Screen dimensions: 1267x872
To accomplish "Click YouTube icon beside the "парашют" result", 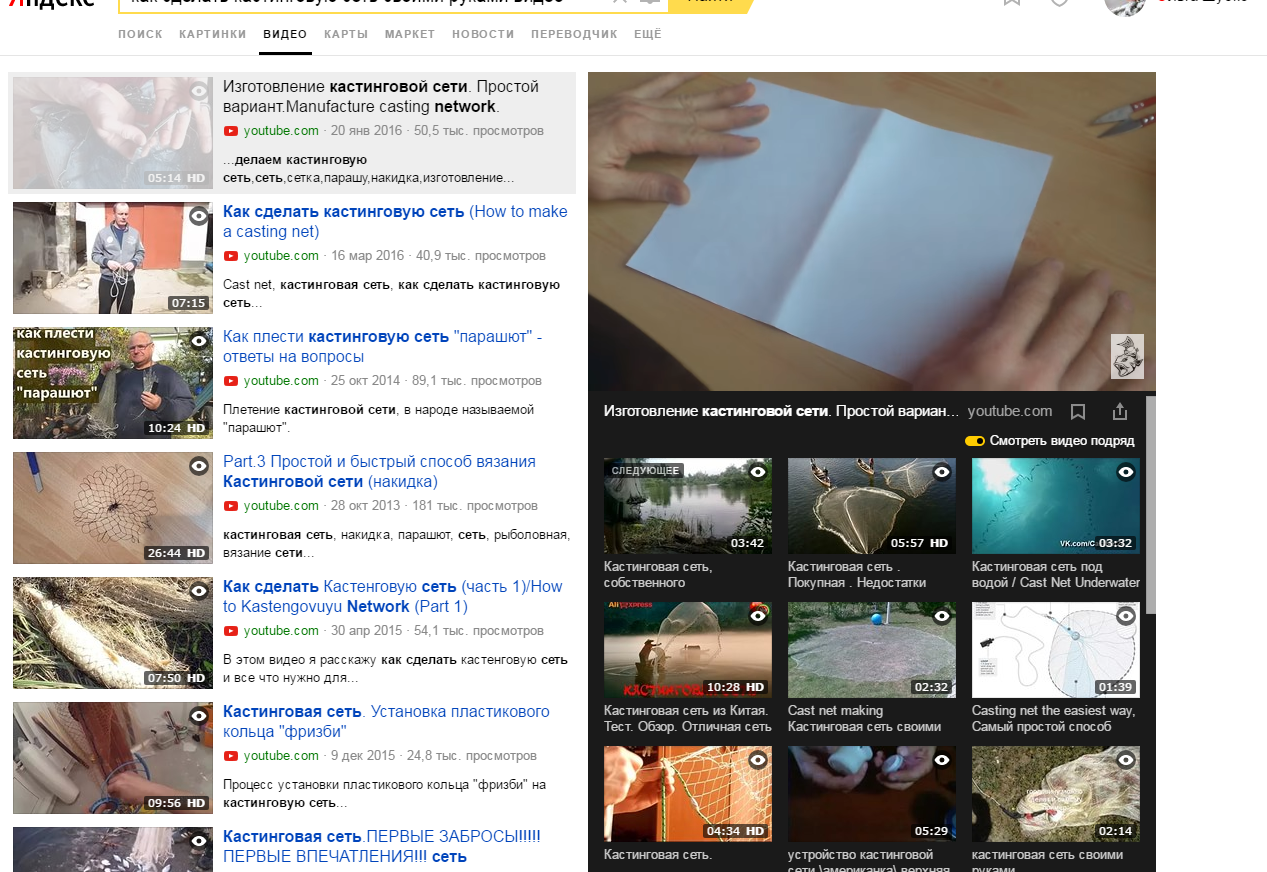I will [231, 381].
